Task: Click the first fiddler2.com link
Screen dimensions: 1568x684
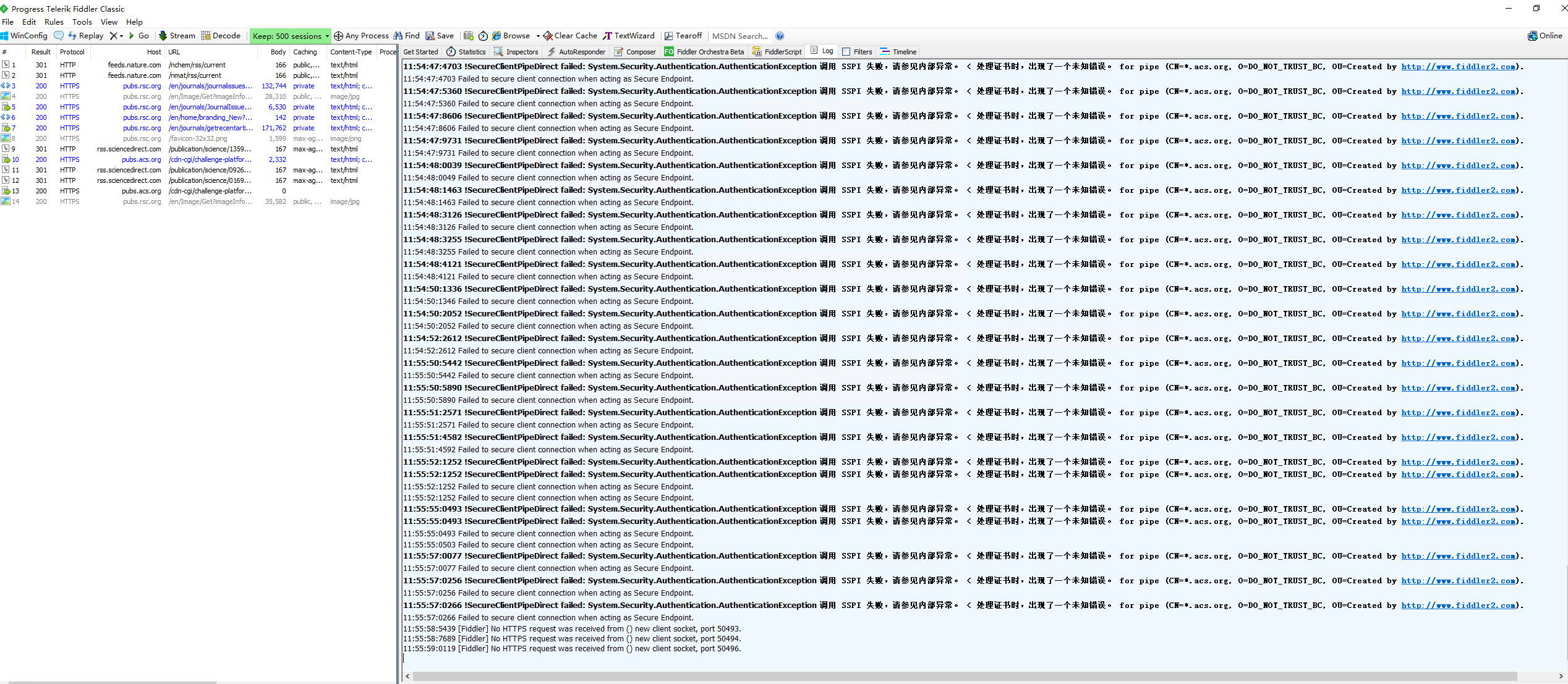Action: 1458,67
